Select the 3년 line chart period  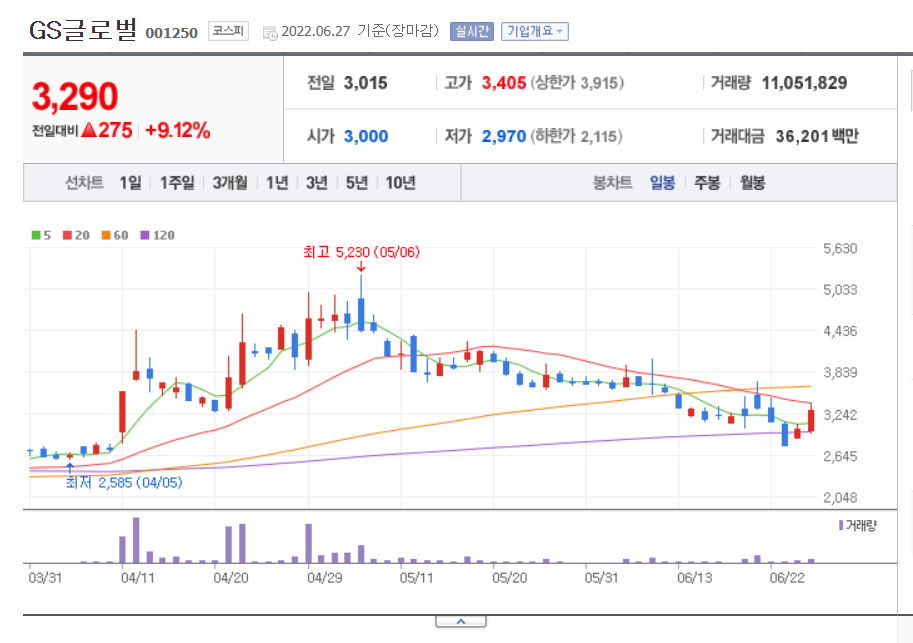tap(317, 183)
